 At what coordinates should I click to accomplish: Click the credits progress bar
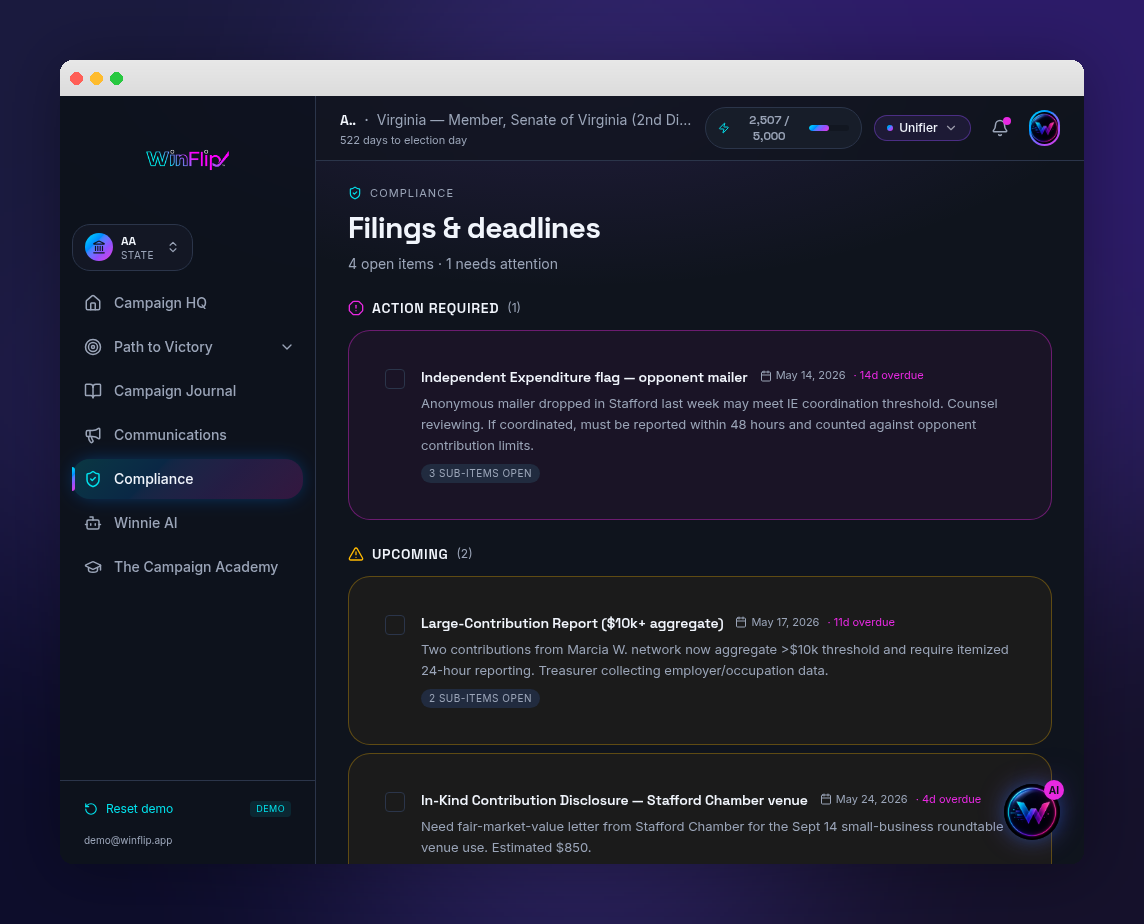828,128
